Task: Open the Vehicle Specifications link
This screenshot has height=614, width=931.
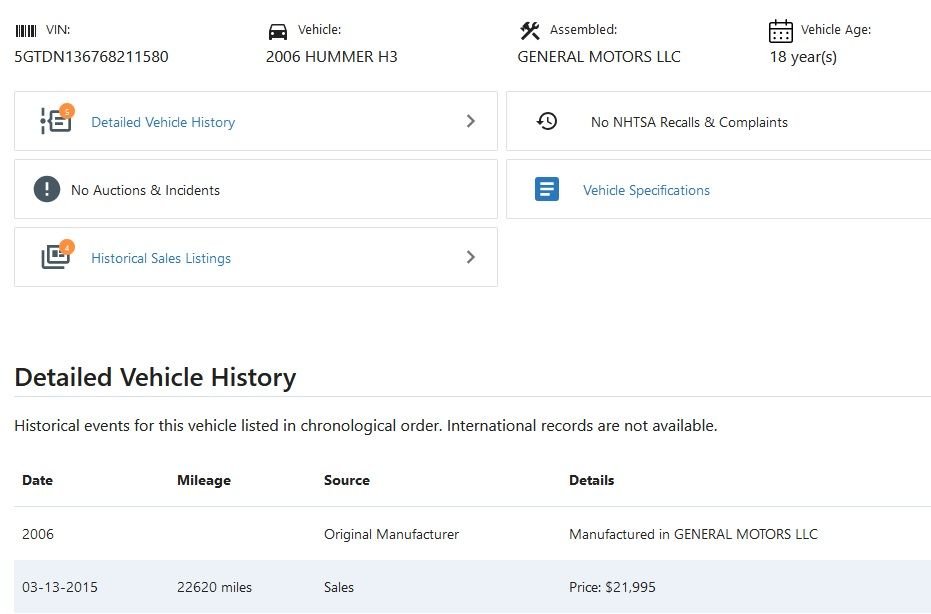Action: point(646,190)
